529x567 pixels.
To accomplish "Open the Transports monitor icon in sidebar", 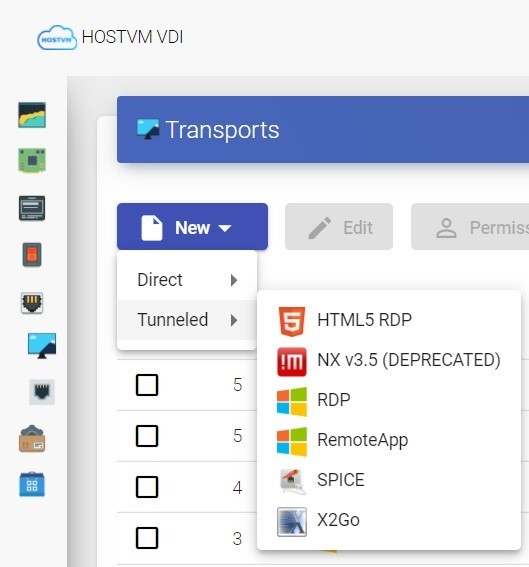I will pyautogui.click(x=42, y=346).
